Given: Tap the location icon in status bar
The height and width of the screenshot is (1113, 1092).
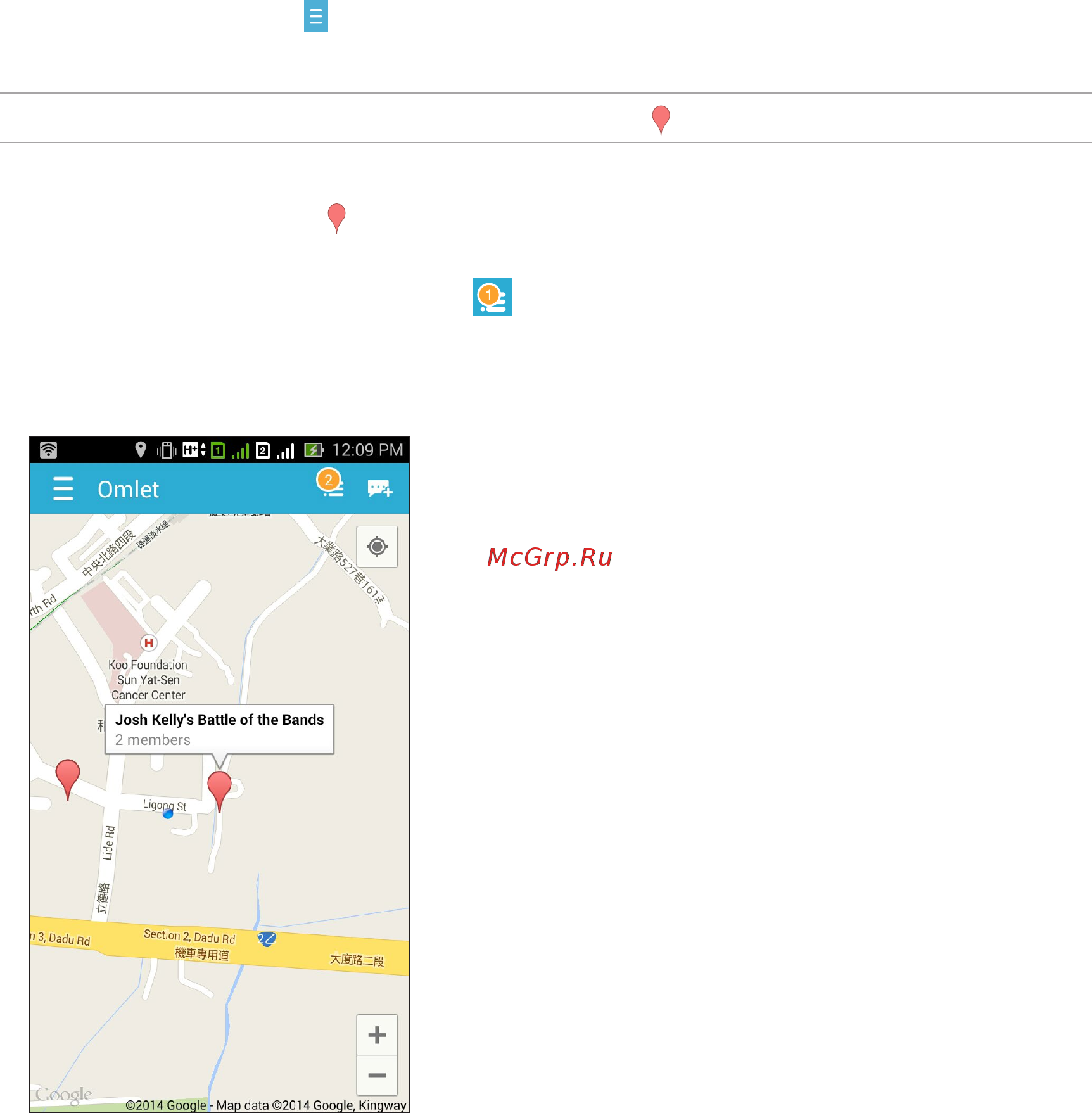Looking at the screenshot, I should click(x=141, y=450).
